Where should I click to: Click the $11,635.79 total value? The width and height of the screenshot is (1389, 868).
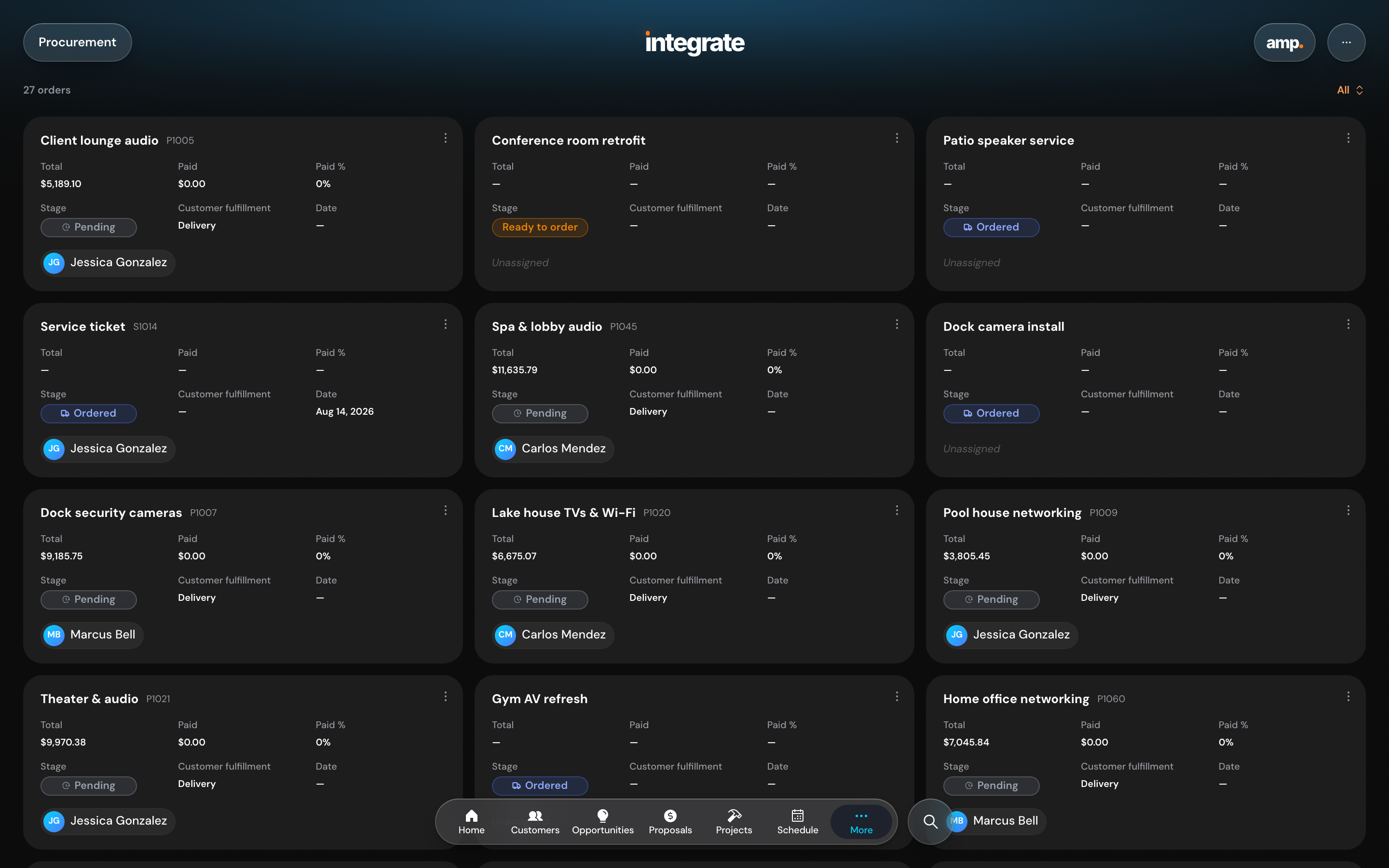[514, 370]
